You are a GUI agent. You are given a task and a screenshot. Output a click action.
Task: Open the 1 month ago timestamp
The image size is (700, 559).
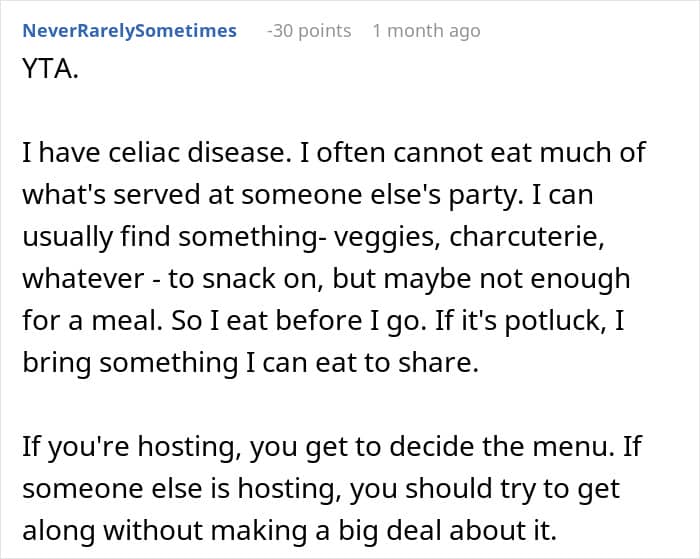click(x=426, y=31)
